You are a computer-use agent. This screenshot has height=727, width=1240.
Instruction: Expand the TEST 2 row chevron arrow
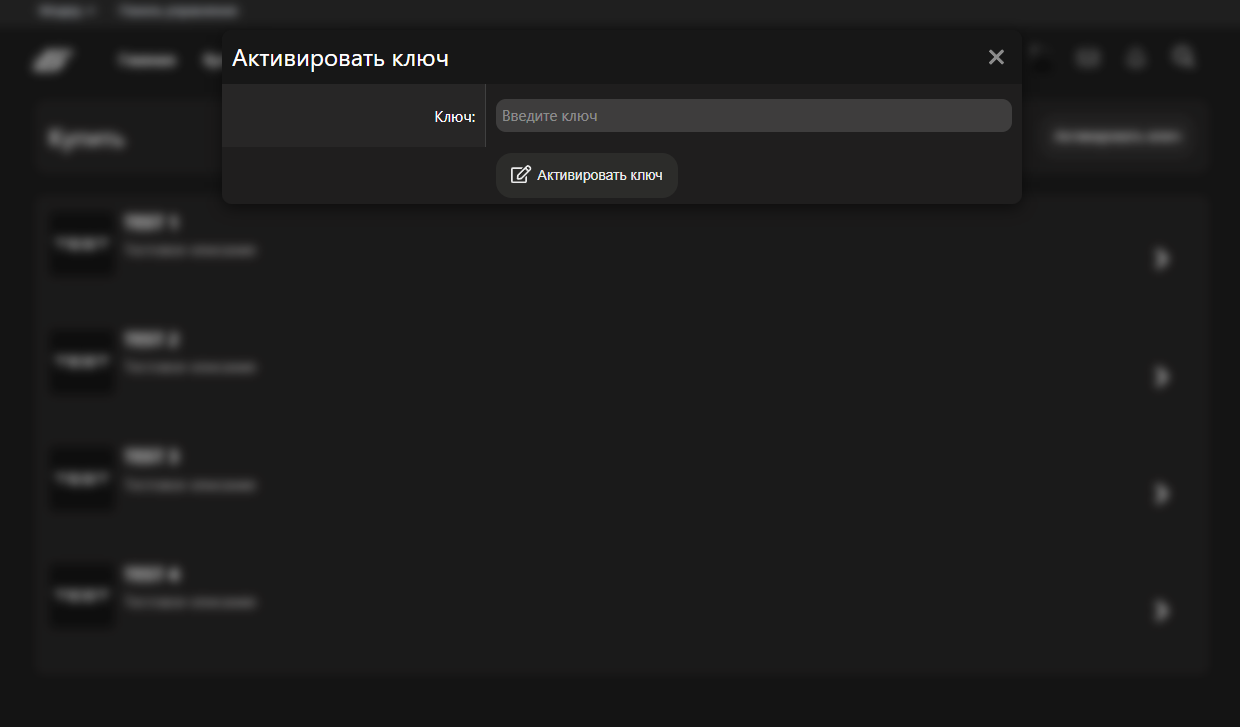click(1161, 377)
